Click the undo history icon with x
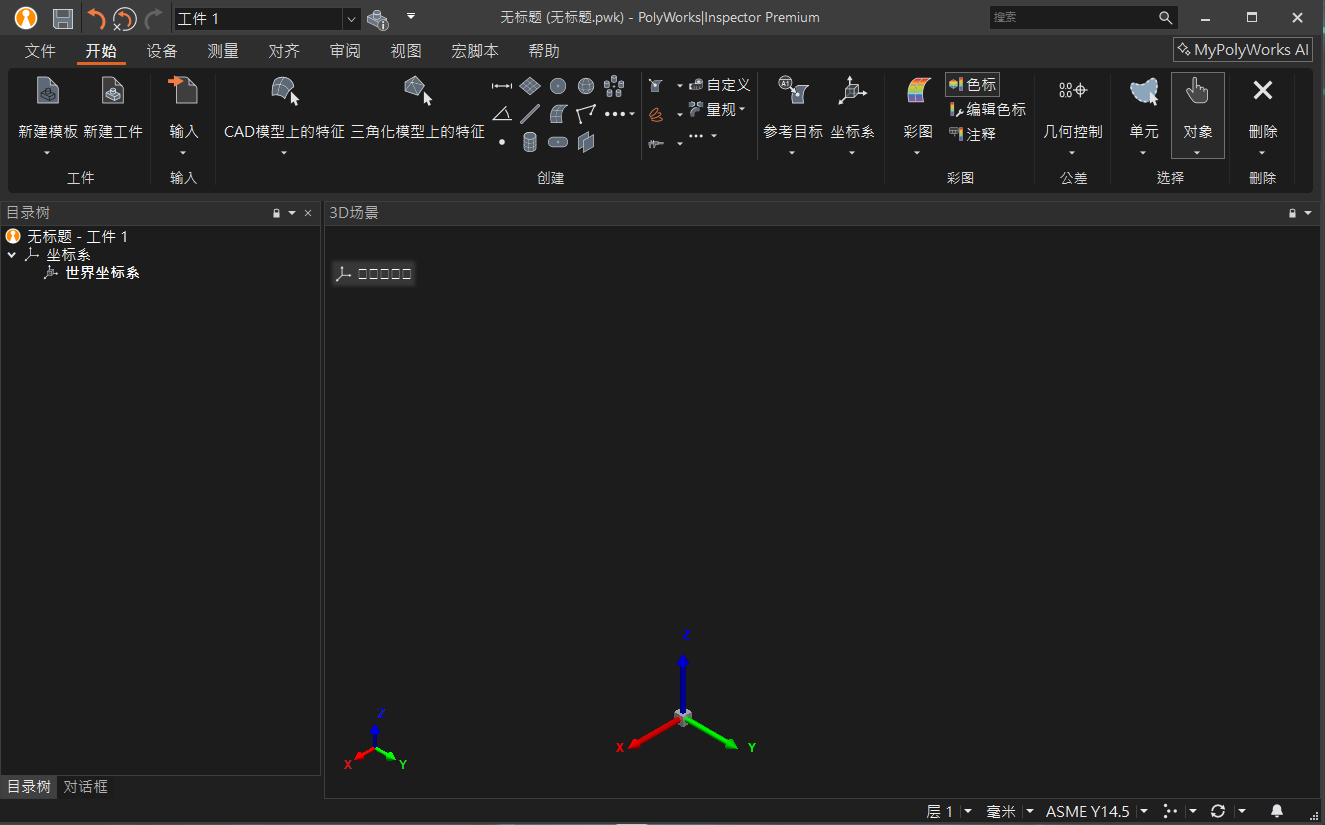 (x=125, y=18)
